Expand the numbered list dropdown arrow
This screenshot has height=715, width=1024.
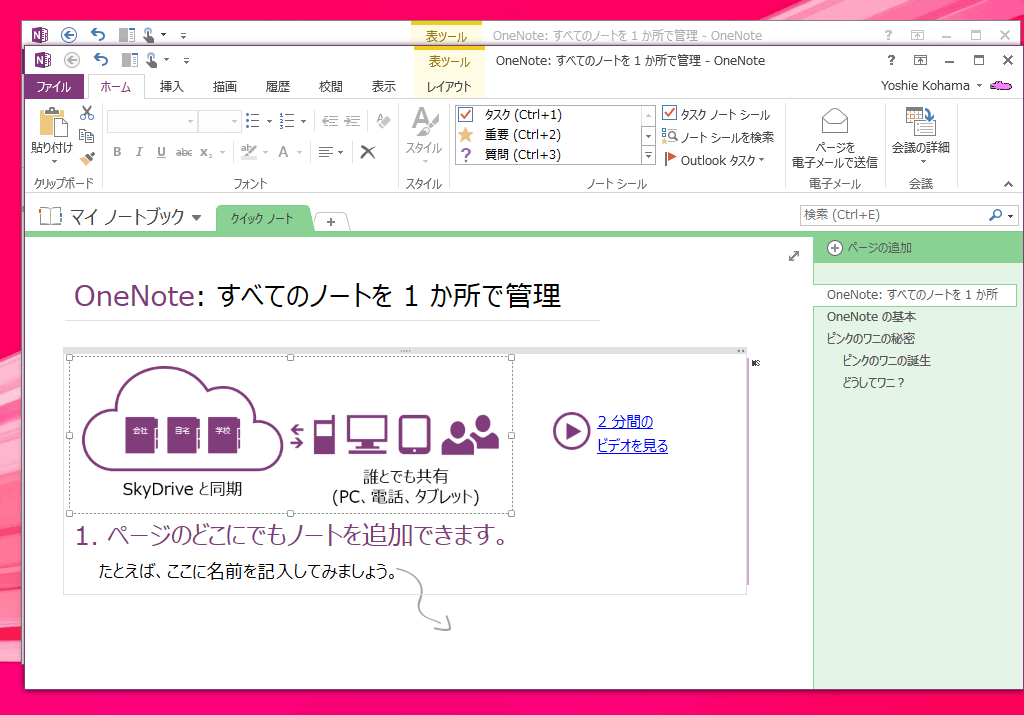(303, 121)
